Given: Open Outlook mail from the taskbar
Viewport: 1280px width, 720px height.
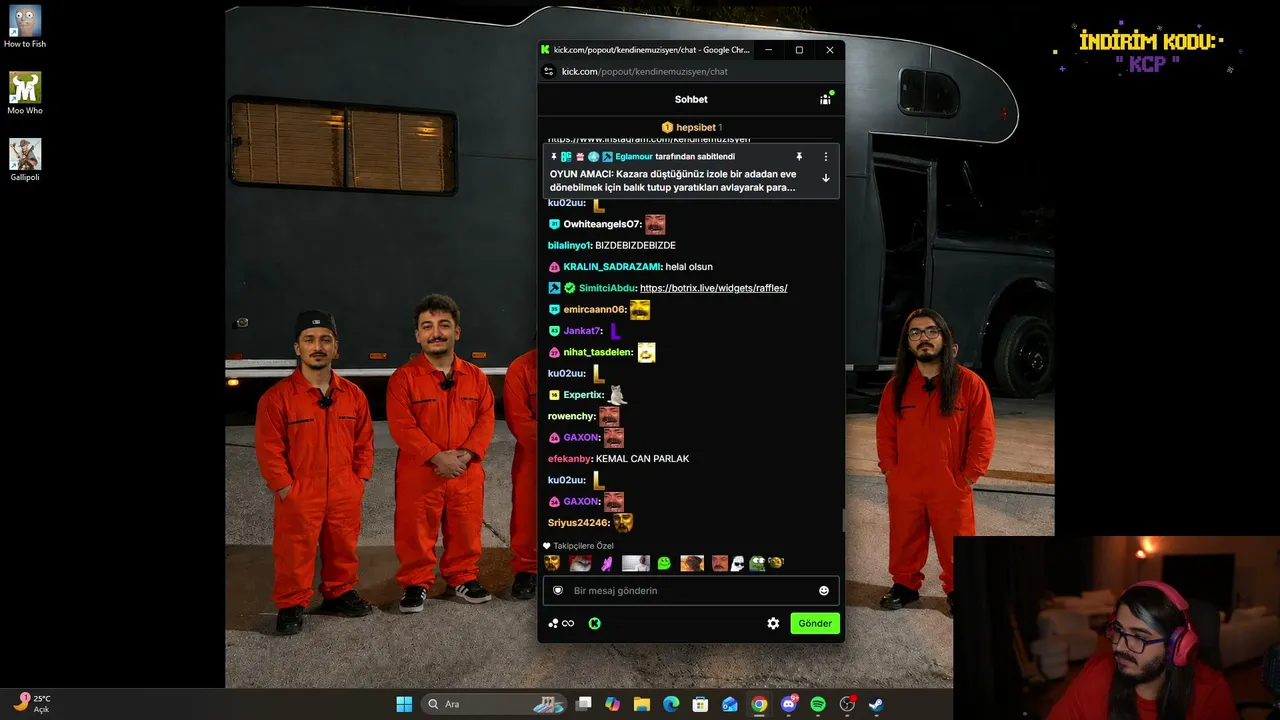Looking at the screenshot, I should pos(730,704).
